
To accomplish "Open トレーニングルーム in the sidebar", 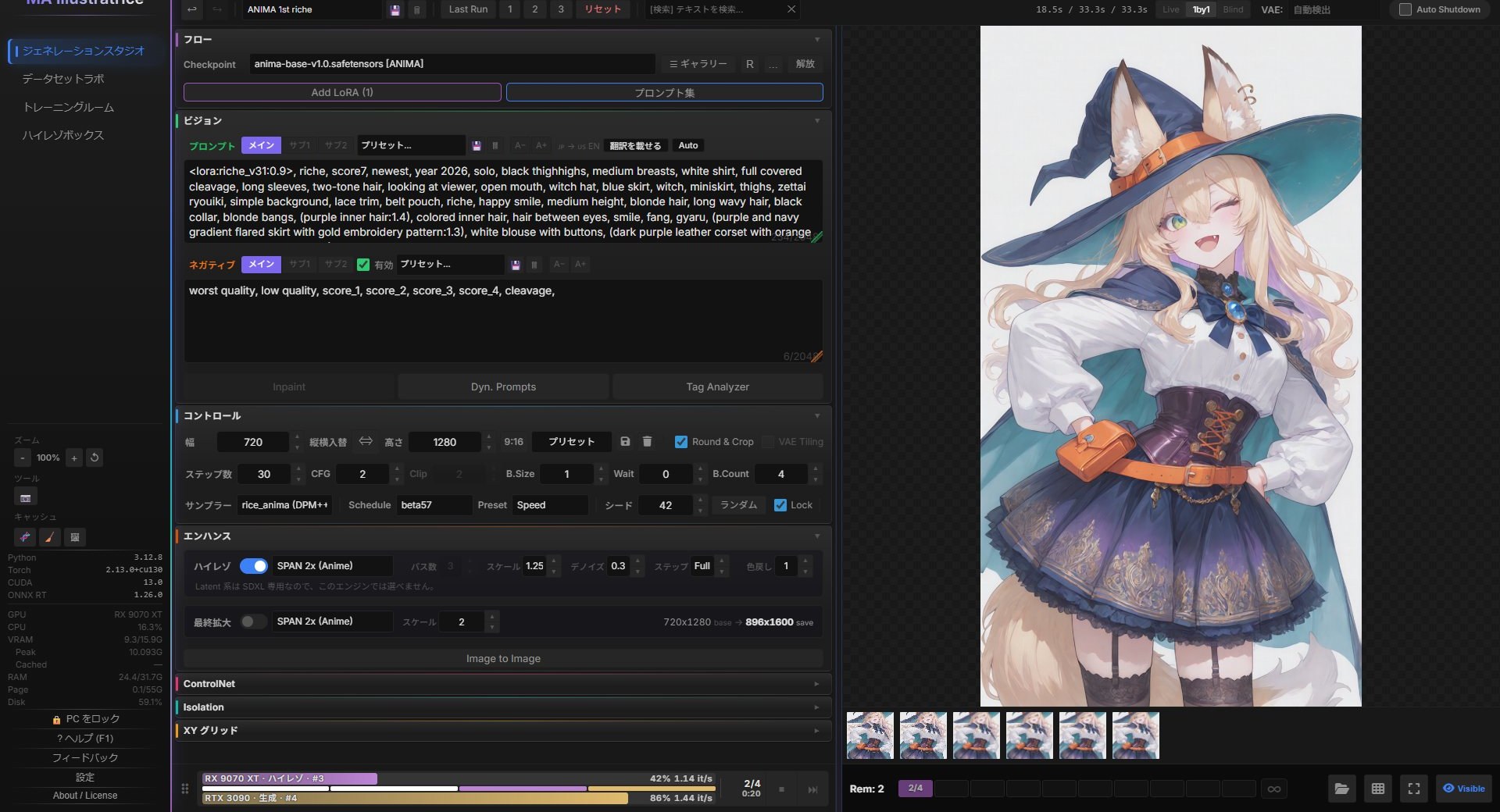I will coord(69,107).
